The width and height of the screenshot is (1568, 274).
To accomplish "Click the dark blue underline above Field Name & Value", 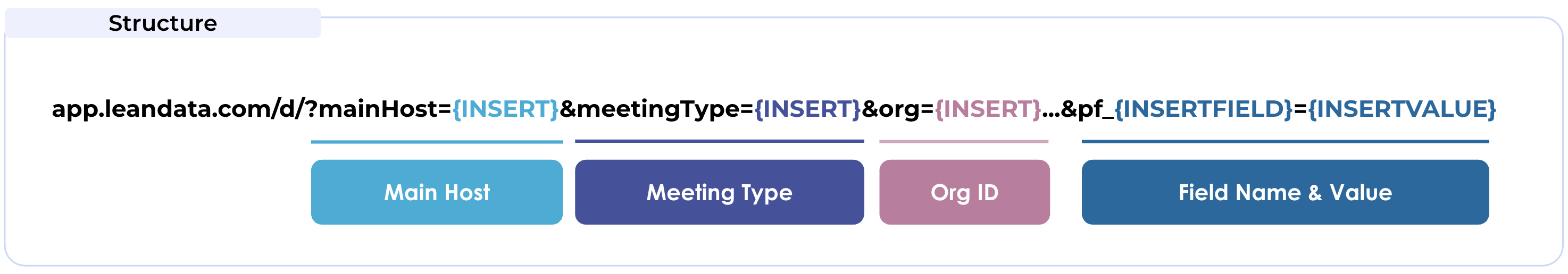I will (x=1285, y=142).
